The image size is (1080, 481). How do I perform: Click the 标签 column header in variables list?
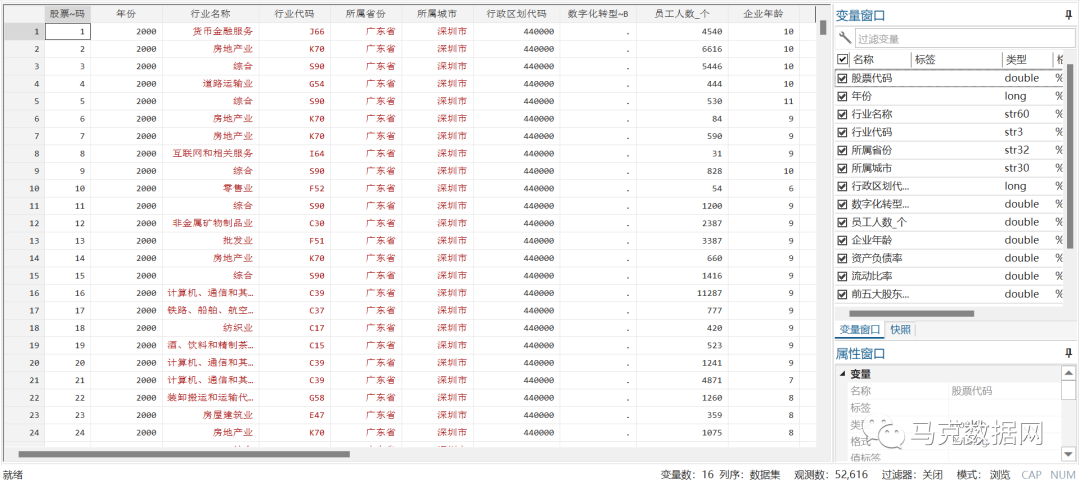(956, 60)
